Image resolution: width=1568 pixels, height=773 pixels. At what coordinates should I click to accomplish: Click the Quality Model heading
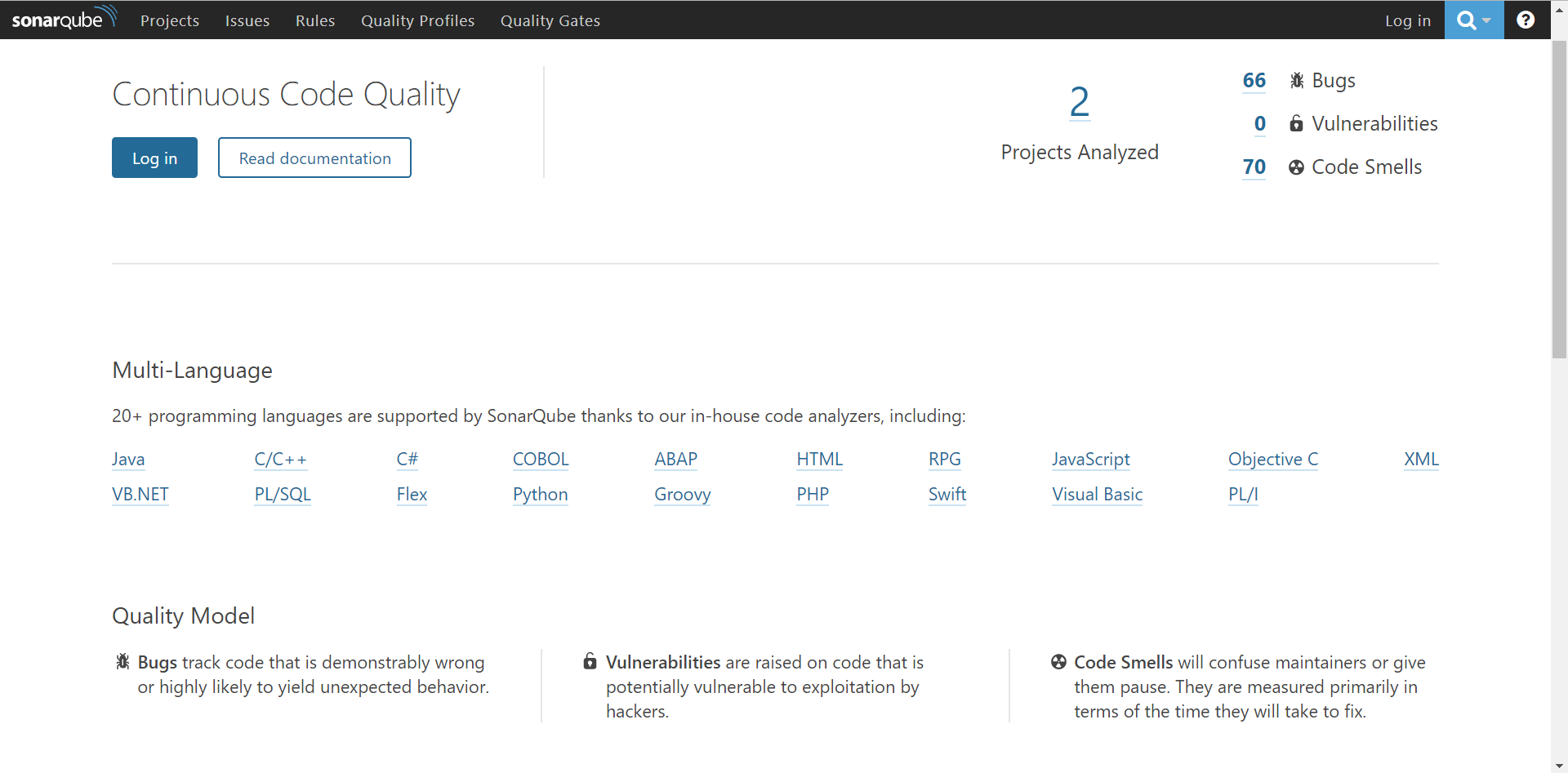183,616
